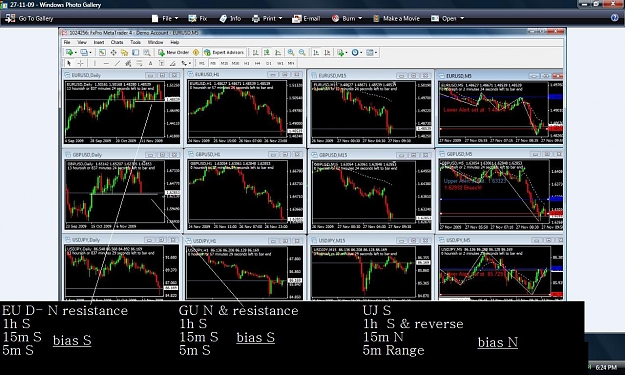Screen dimensions: 625x375
Task: Select the Arrows objects tool
Action: tap(183, 63)
